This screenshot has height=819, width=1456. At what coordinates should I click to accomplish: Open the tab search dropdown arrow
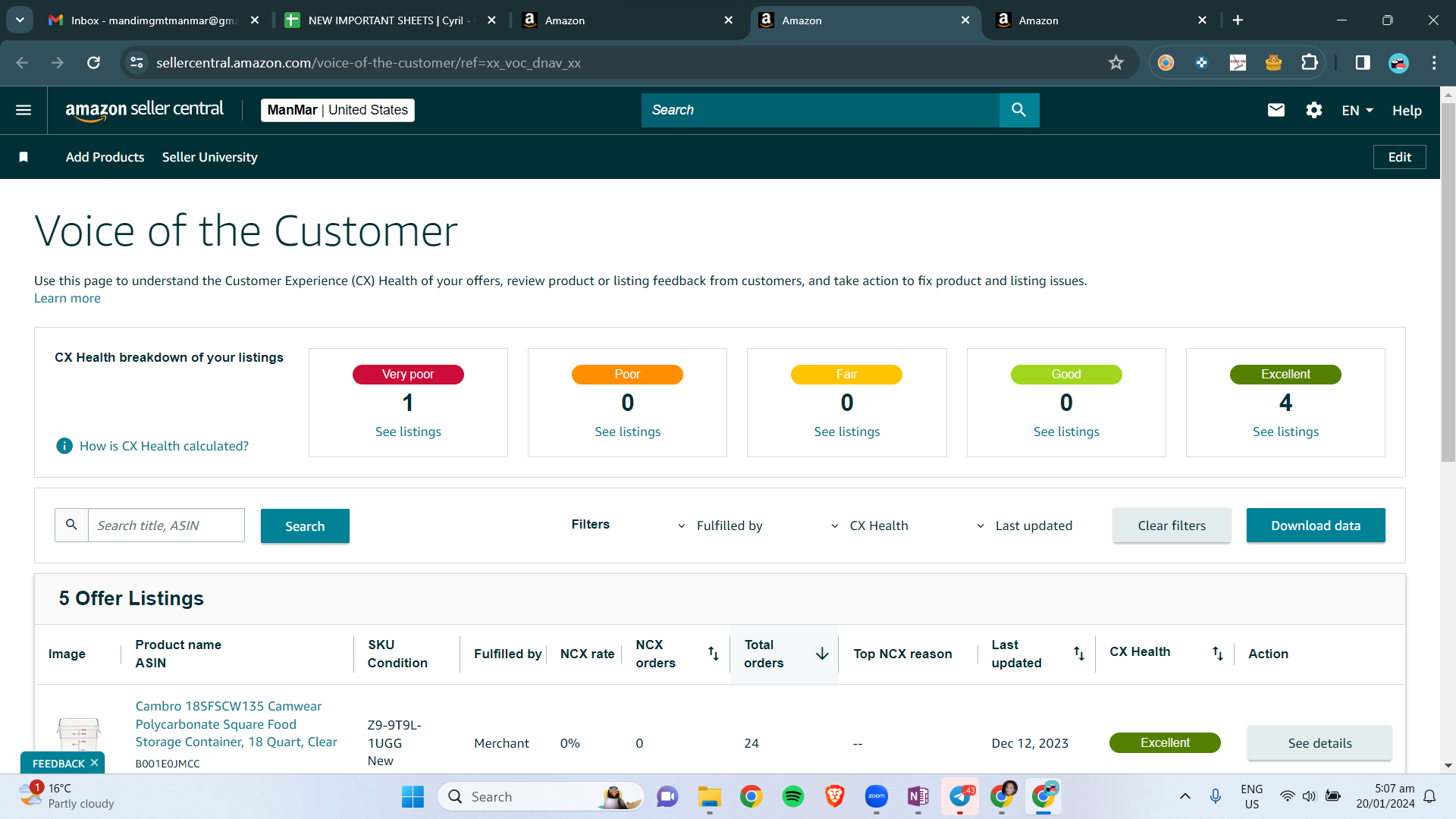(20, 20)
